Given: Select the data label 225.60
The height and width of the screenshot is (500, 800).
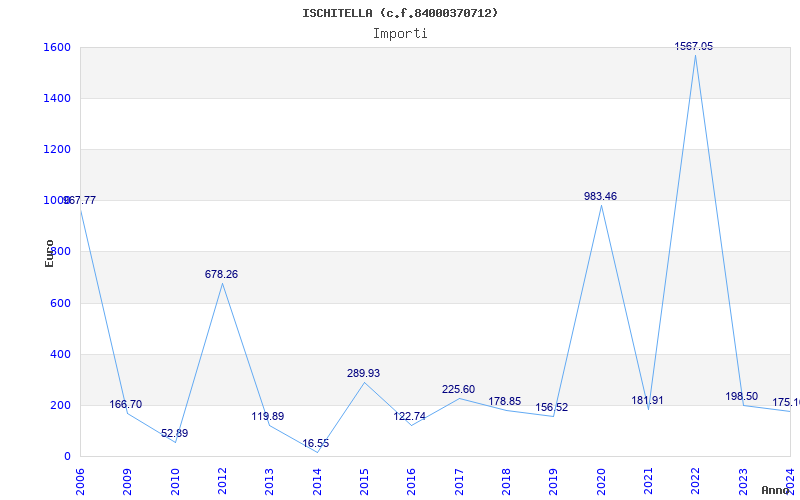Looking at the screenshot, I should click(x=458, y=390).
